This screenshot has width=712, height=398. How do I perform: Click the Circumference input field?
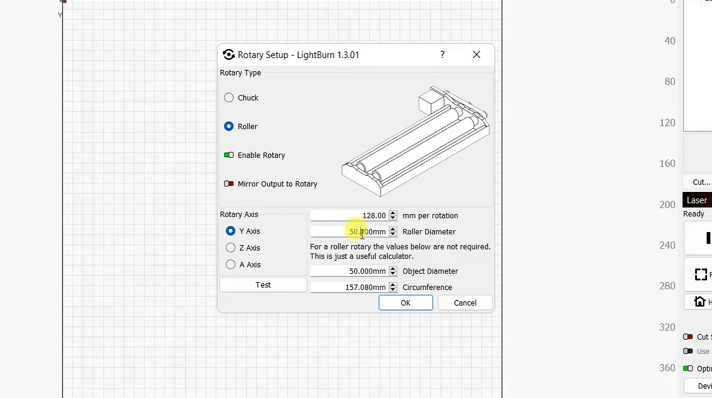[x=350, y=287]
